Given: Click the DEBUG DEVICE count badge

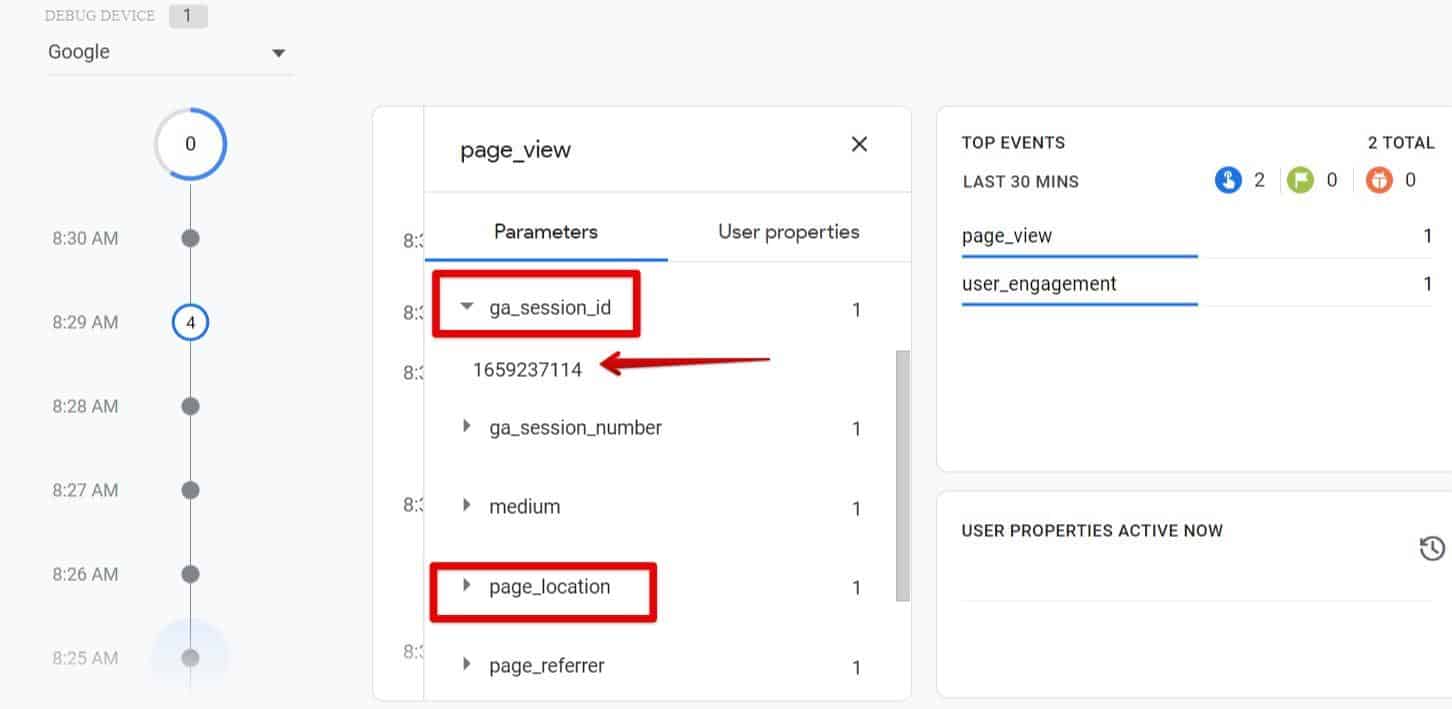Looking at the screenshot, I should [188, 15].
